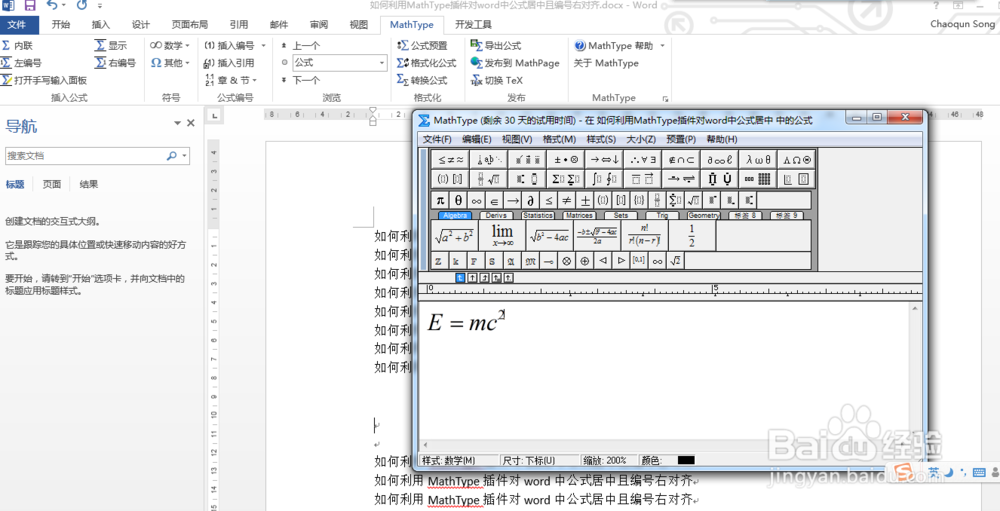Open logical symbols palette (∴∀∃) in MathType
The width and height of the screenshot is (1000, 511).
pyautogui.click(x=642, y=159)
